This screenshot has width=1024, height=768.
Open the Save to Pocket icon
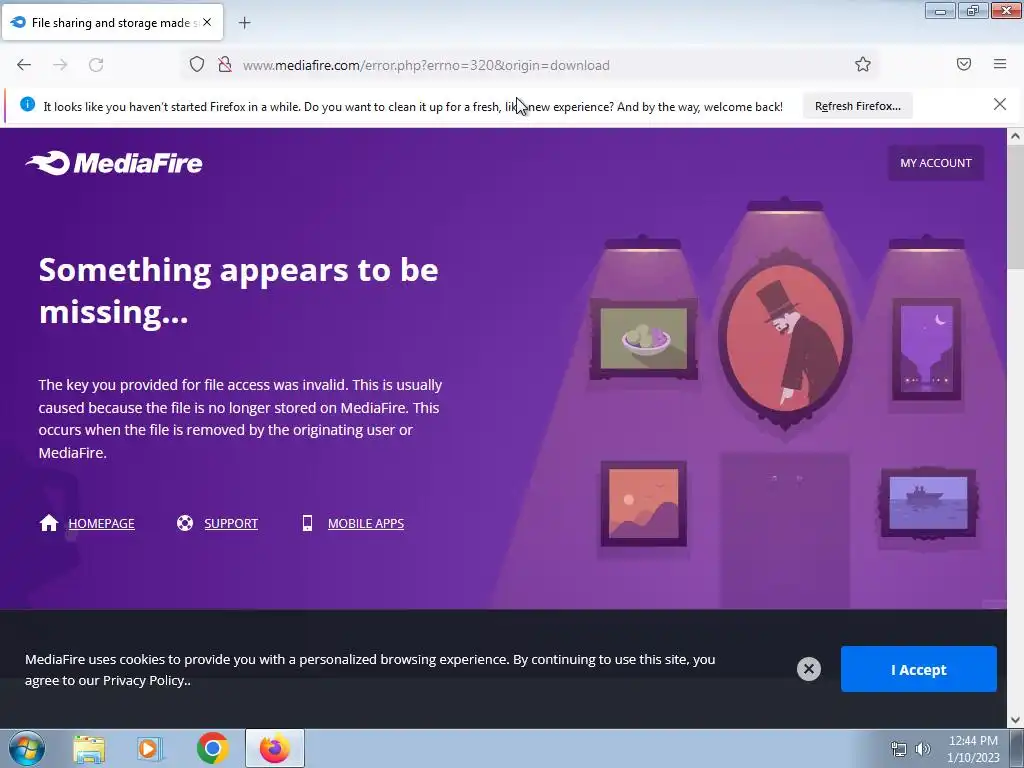coord(964,64)
